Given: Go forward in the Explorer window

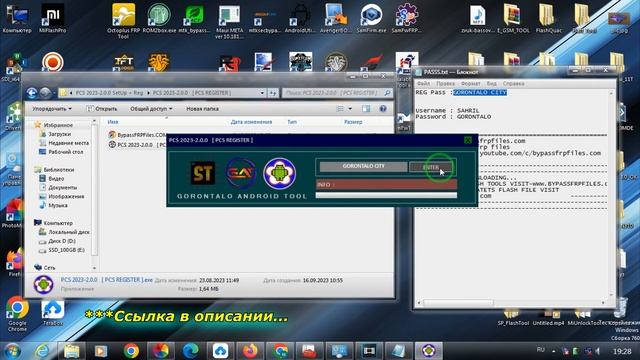Looking at the screenshot, I should 45,93.
